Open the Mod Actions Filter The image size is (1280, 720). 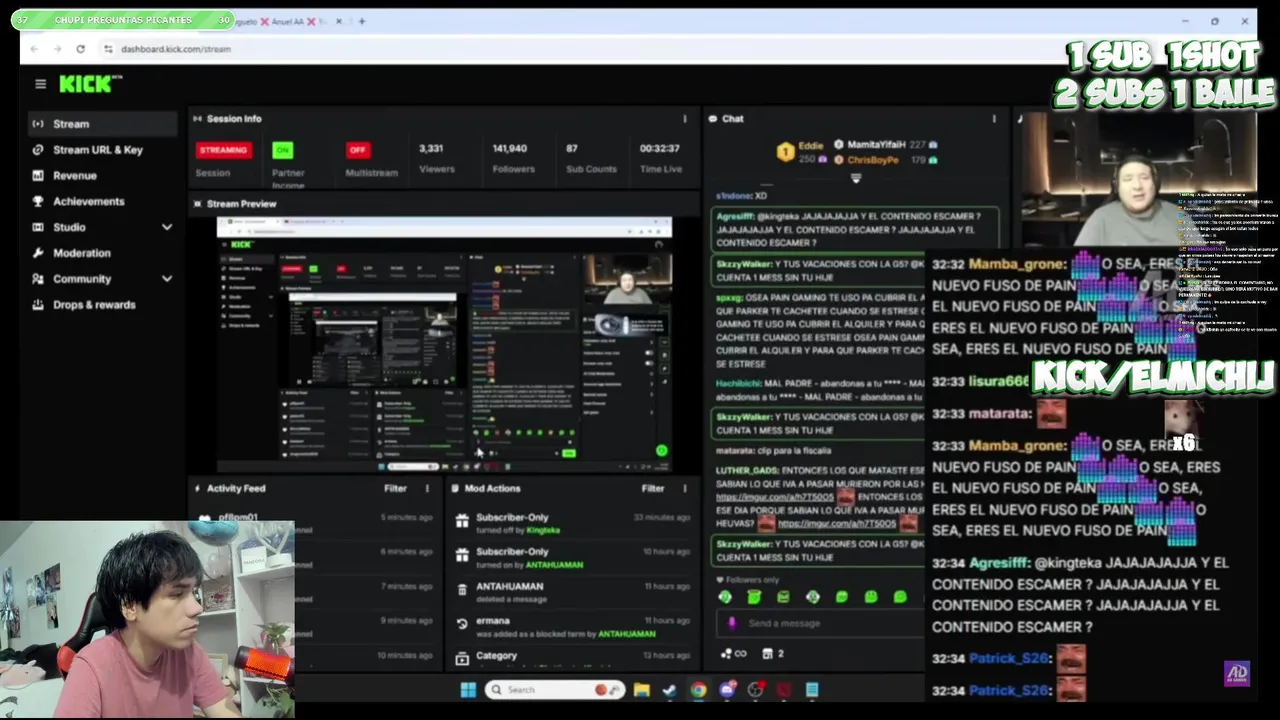click(653, 489)
